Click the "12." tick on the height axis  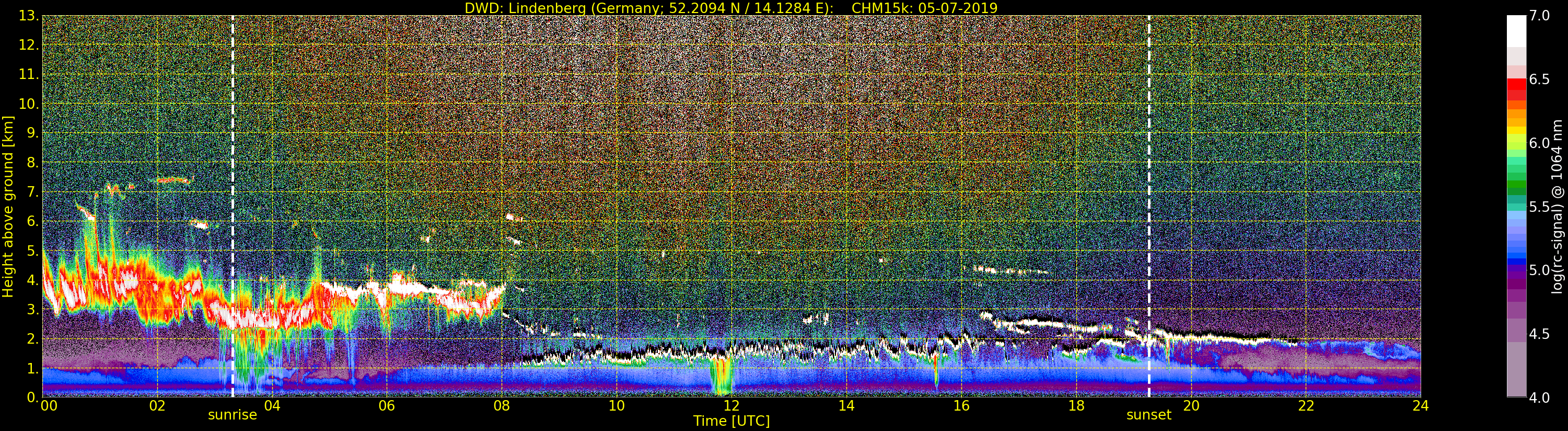click(x=29, y=45)
